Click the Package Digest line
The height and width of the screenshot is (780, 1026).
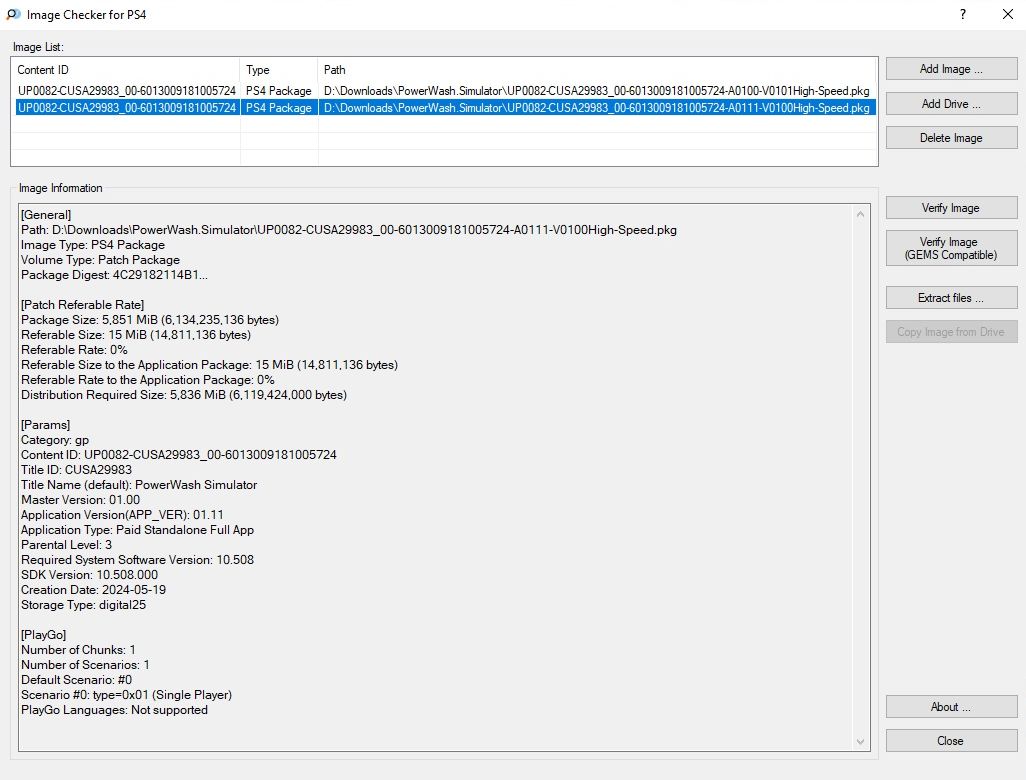[115, 275]
